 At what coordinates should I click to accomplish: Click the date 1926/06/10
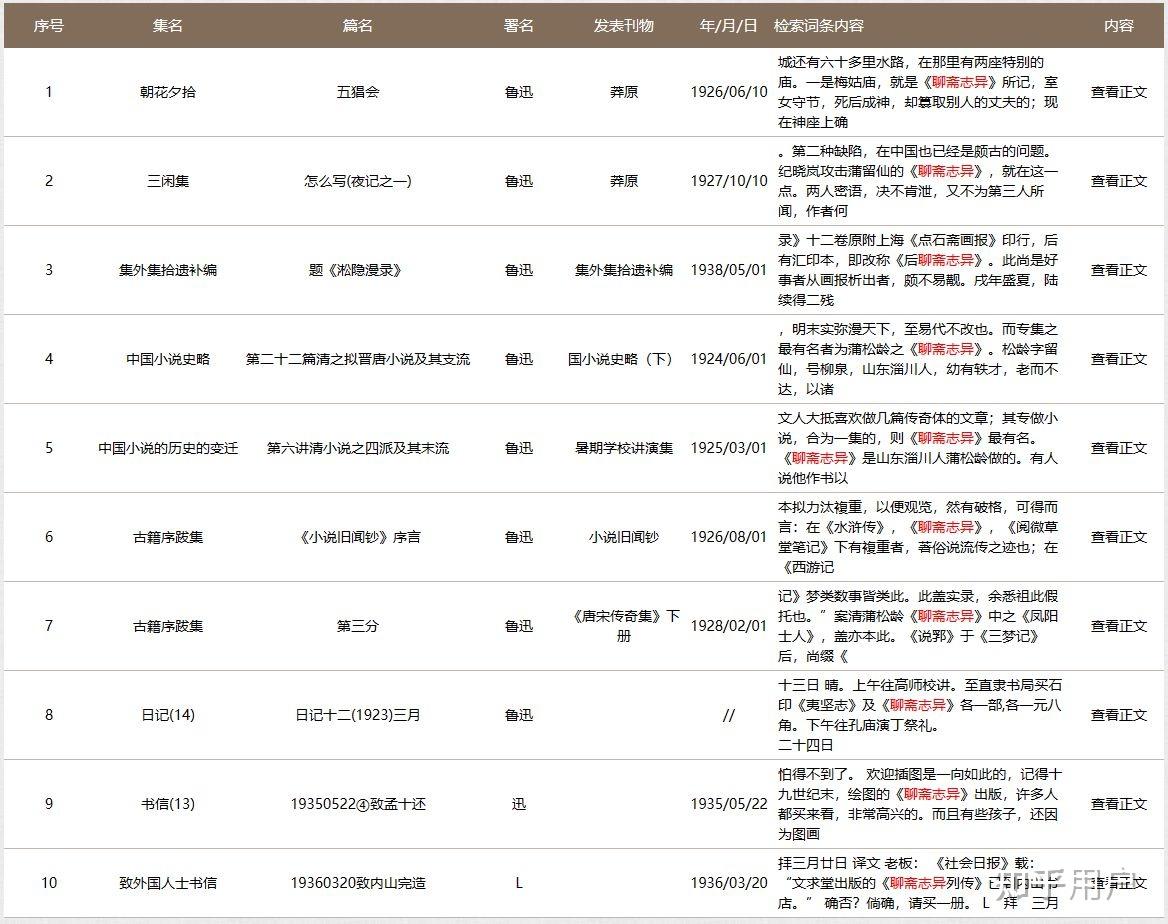click(729, 92)
